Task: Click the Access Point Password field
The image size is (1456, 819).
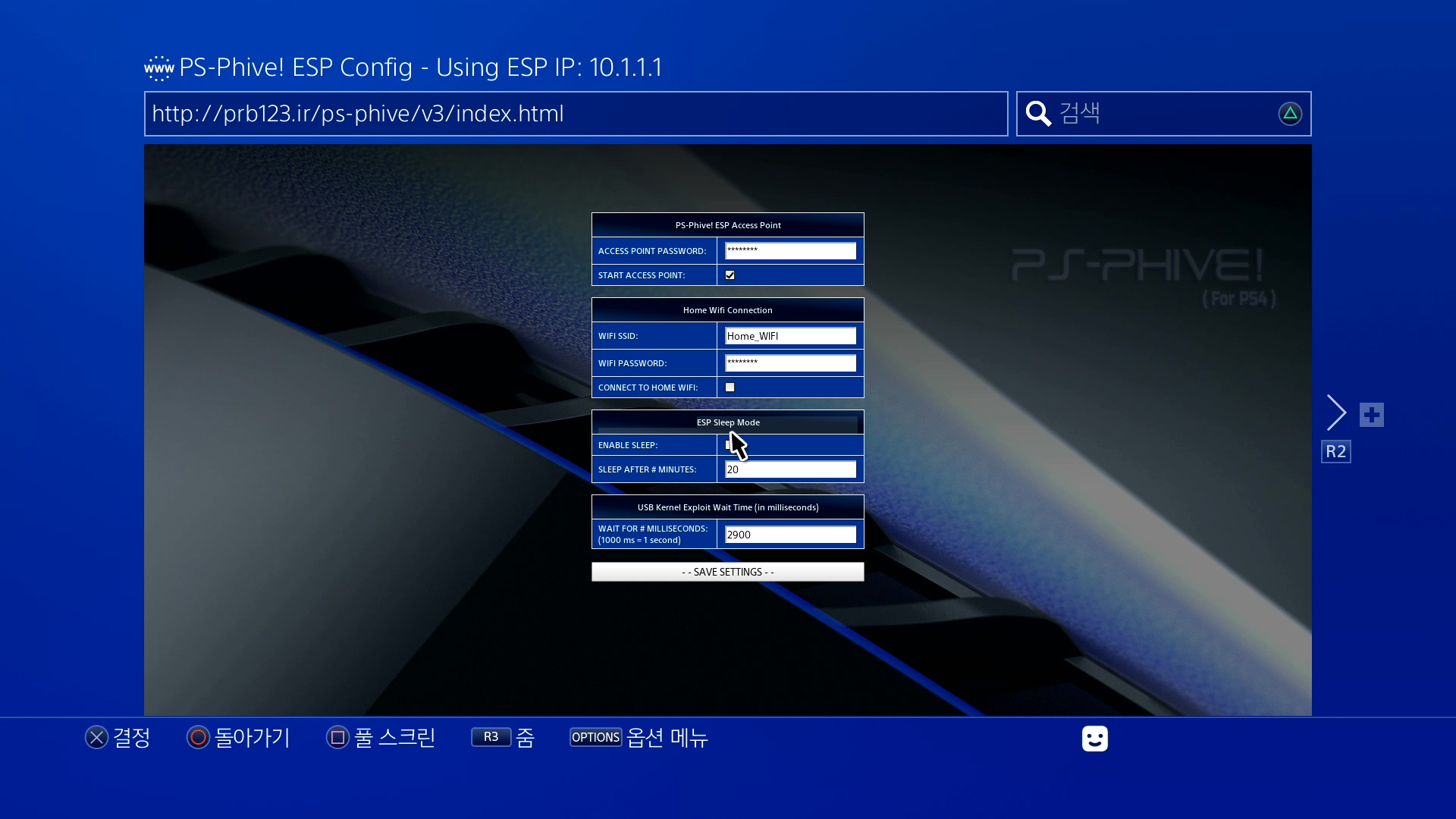Action: 791,251
